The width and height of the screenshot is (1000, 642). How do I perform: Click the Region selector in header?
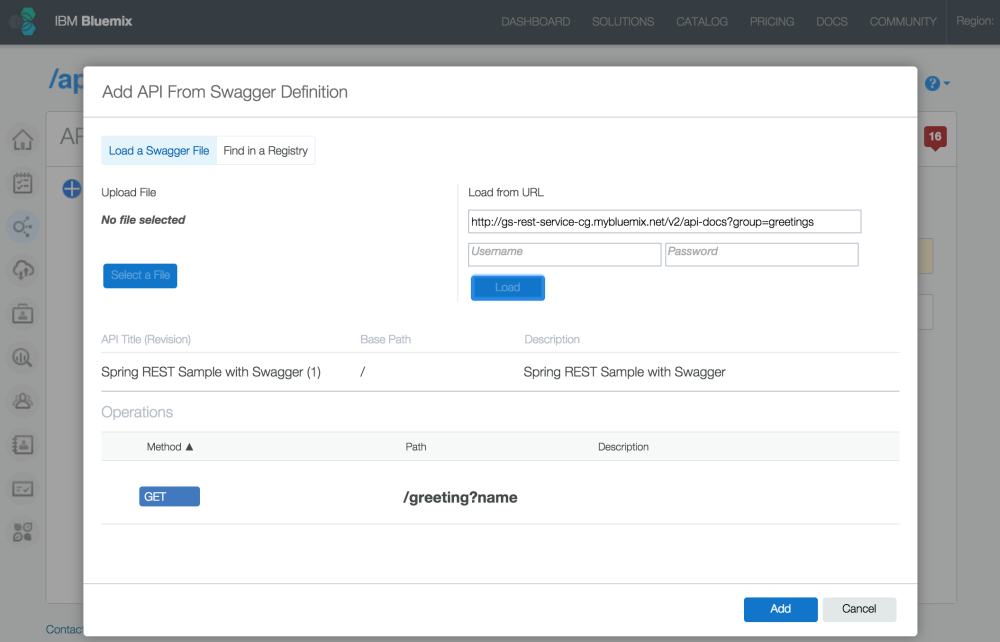[974, 21]
